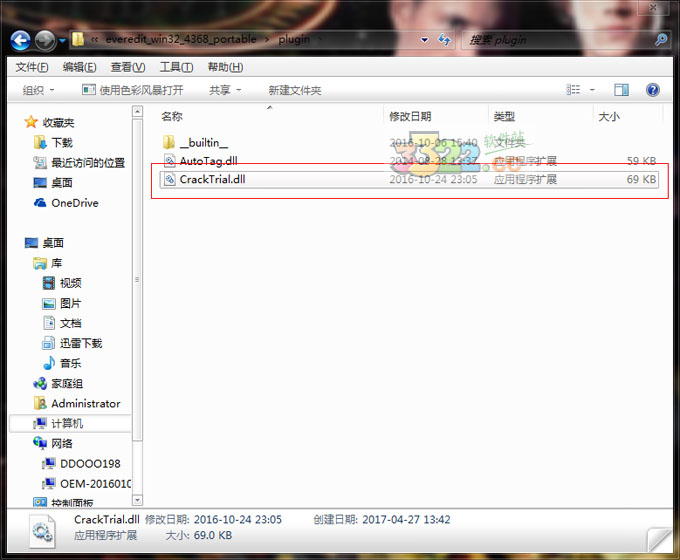Click navigation pane scroll up arrow
Viewport: 680px width, 560px height.
pyautogui.click(x=137, y=111)
